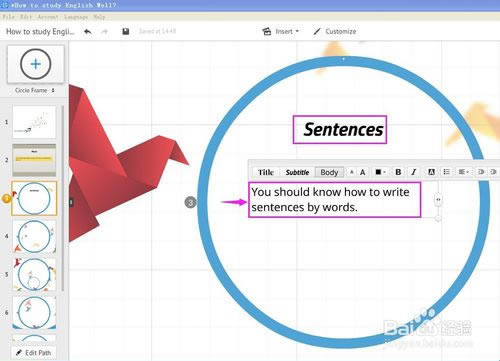Open the Circle Frame type selector
500x361 pixels.
35,90
